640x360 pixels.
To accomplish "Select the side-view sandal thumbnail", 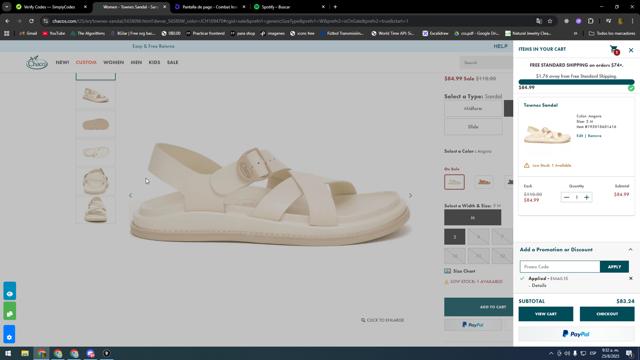I will (x=96, y=96).
